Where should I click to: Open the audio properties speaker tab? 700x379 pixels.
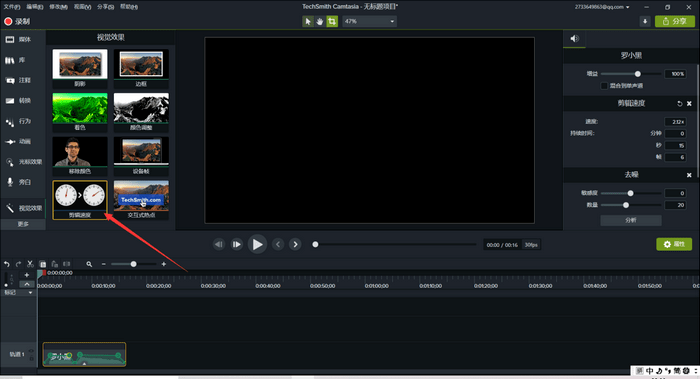point(574,39)
